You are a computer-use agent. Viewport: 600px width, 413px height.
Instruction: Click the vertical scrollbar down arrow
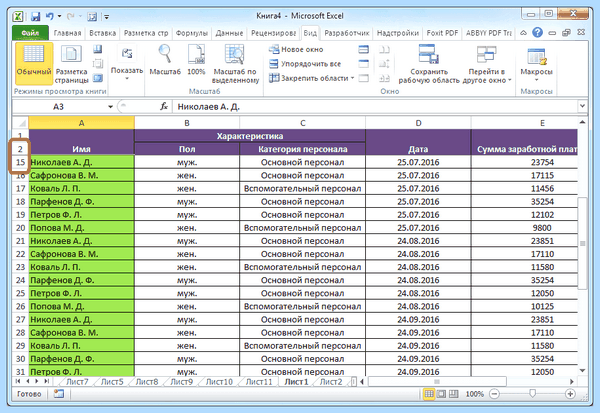tap(582, 370)
